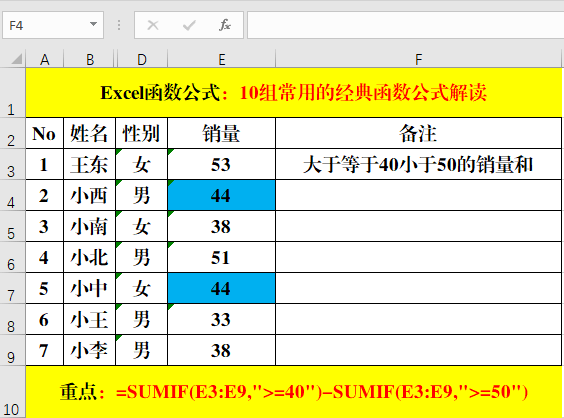Select column F header
Image resolution: width=564 pixels, height=418 pixels.
[418, 59]
